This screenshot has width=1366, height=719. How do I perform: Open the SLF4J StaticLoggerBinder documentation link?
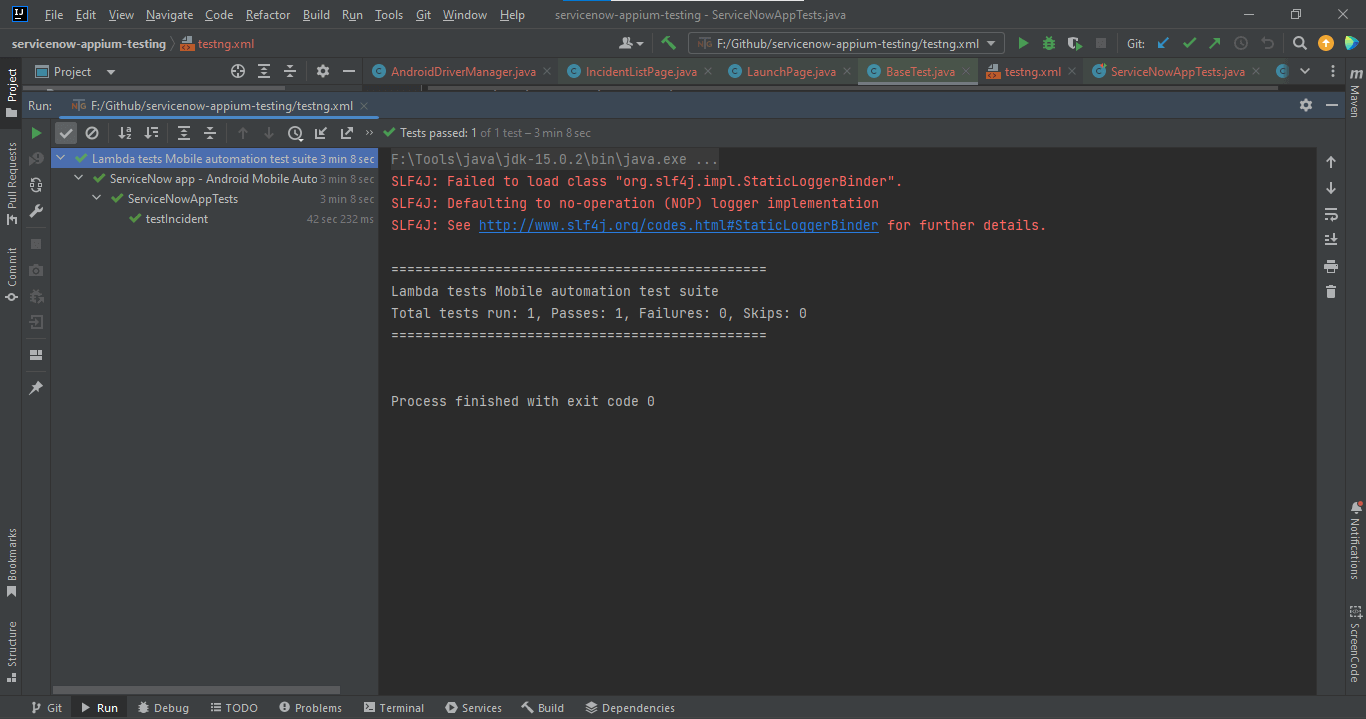click(x=678, y=225)
